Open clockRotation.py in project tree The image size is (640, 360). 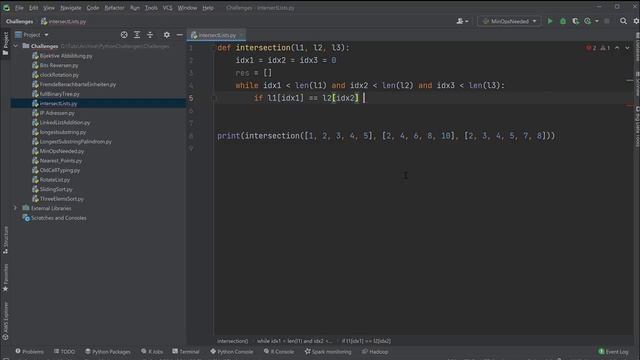(59, 75)
